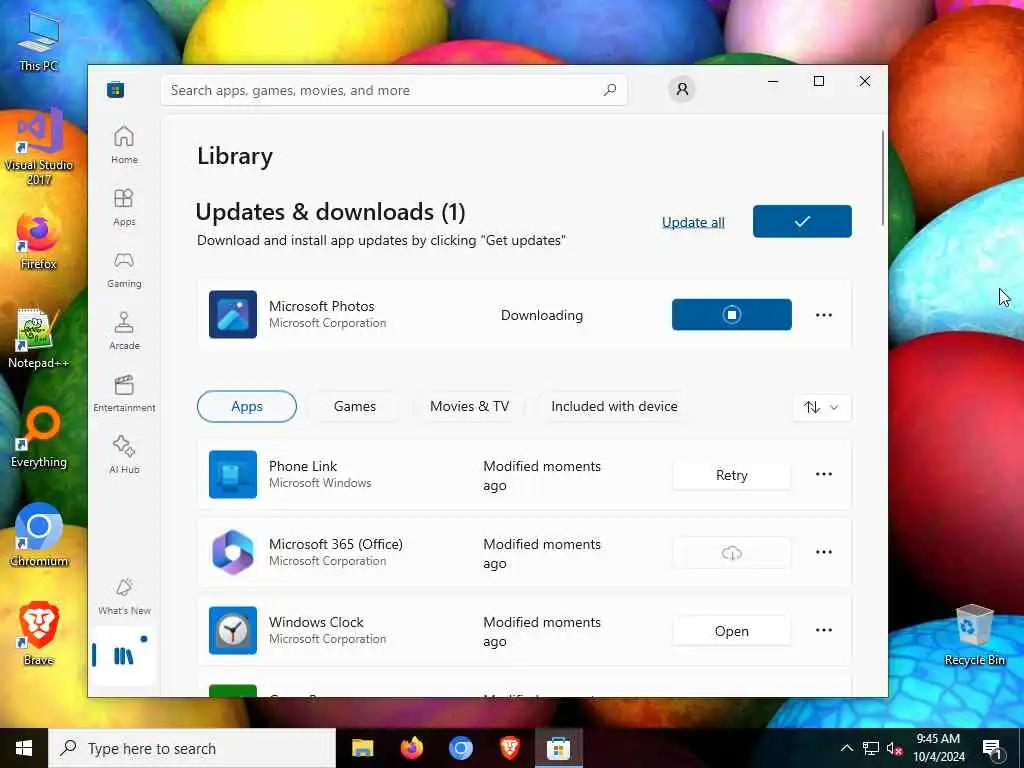Viewport: 1024px width, 768px height.
Task: Select the Everything desktop shortcut
Action: coord(39,438)
